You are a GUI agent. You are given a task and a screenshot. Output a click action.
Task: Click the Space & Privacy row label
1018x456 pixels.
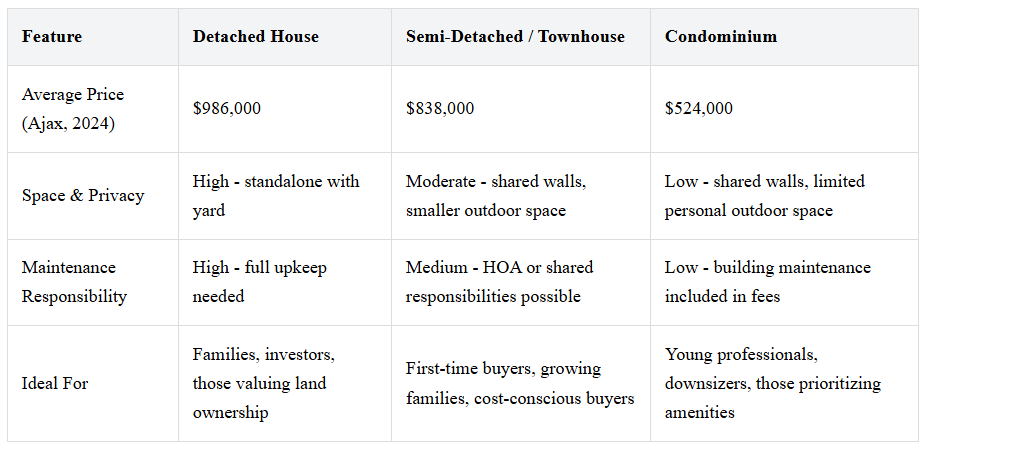pos(83,196)
